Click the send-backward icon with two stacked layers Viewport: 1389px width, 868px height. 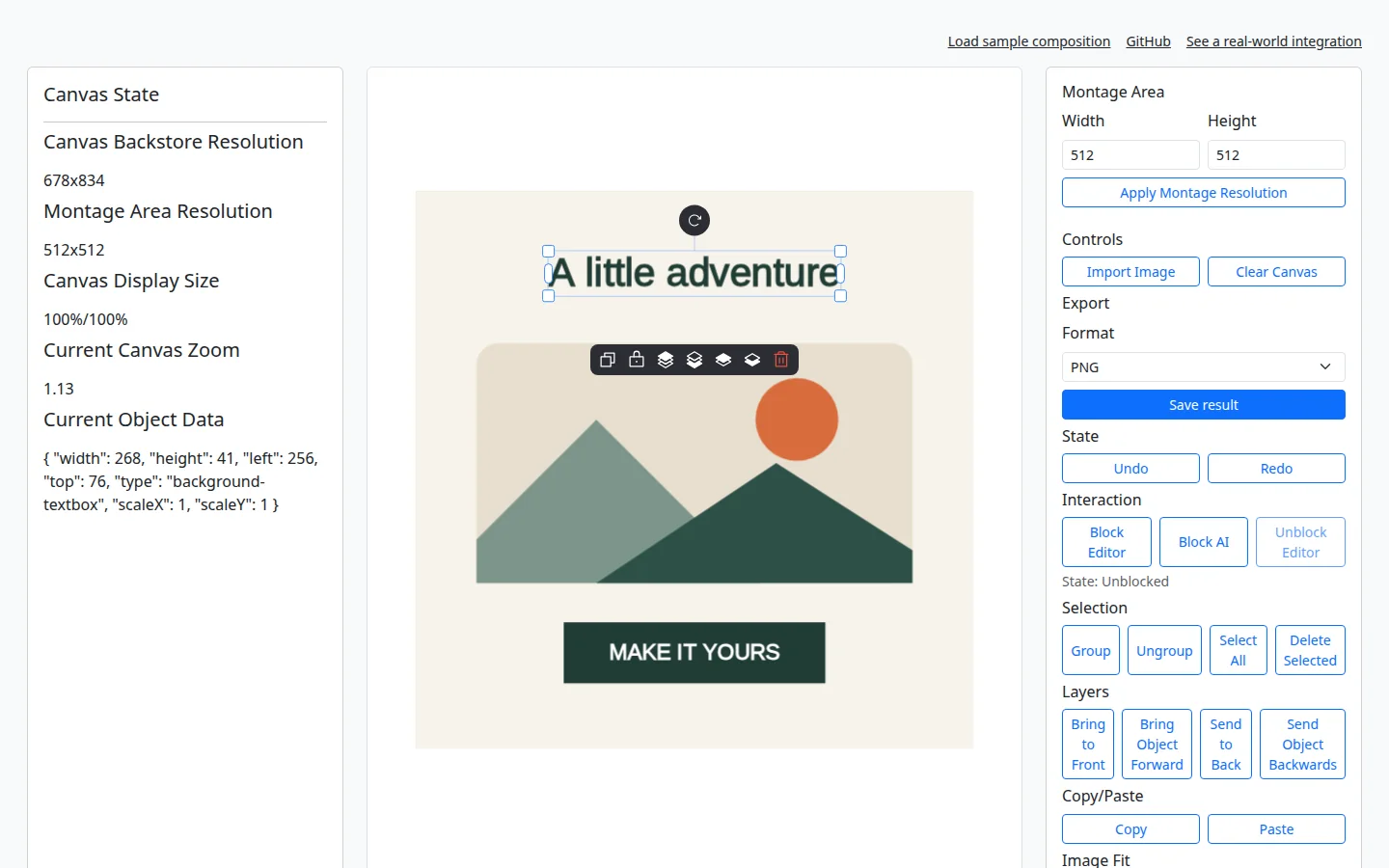pyautogui.click(x=752, y=360)
